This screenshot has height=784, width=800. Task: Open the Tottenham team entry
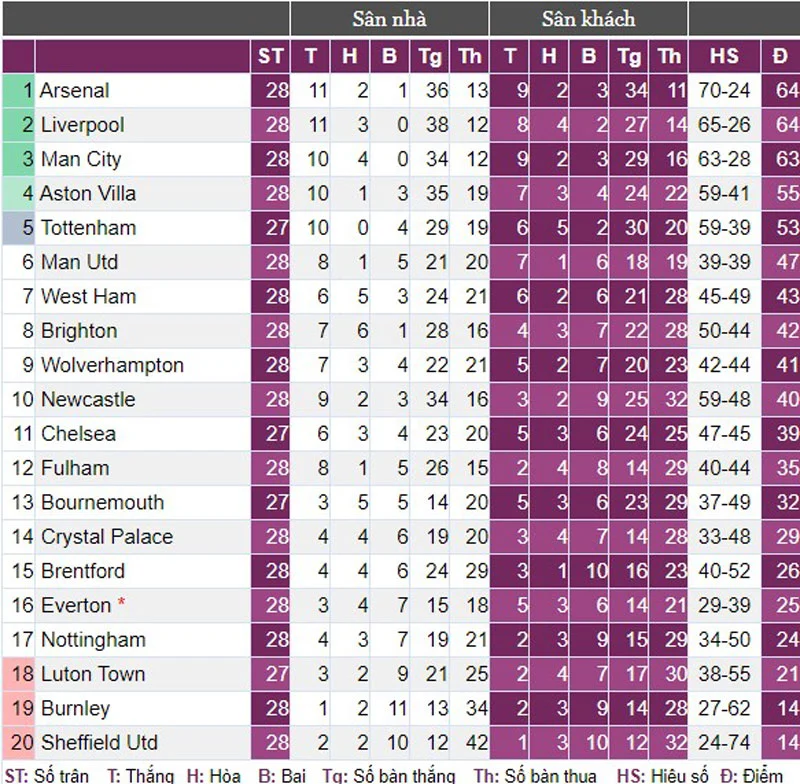[x=88, y=228]
